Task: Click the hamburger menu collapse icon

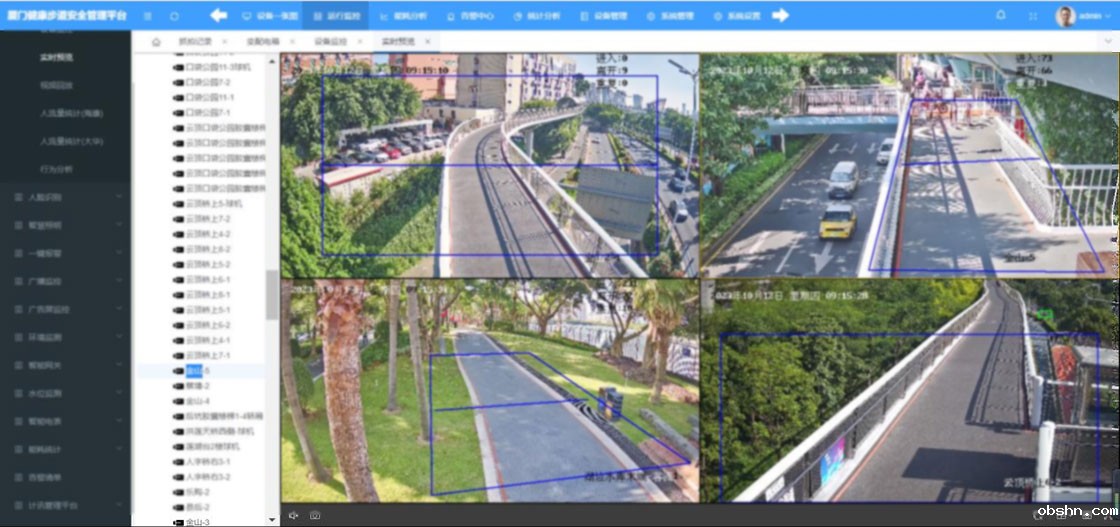Action: 148,16
